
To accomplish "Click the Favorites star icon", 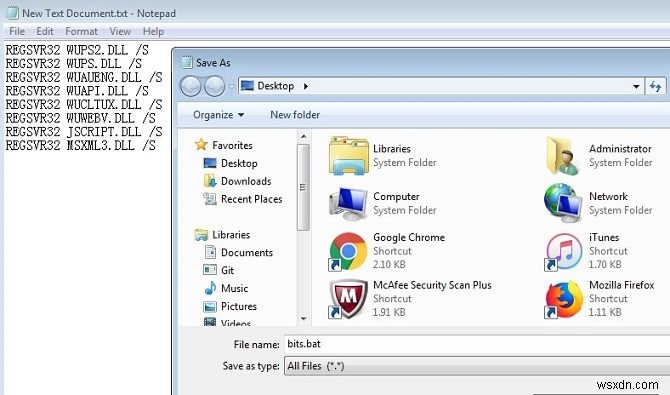I will tap(201, 145).
